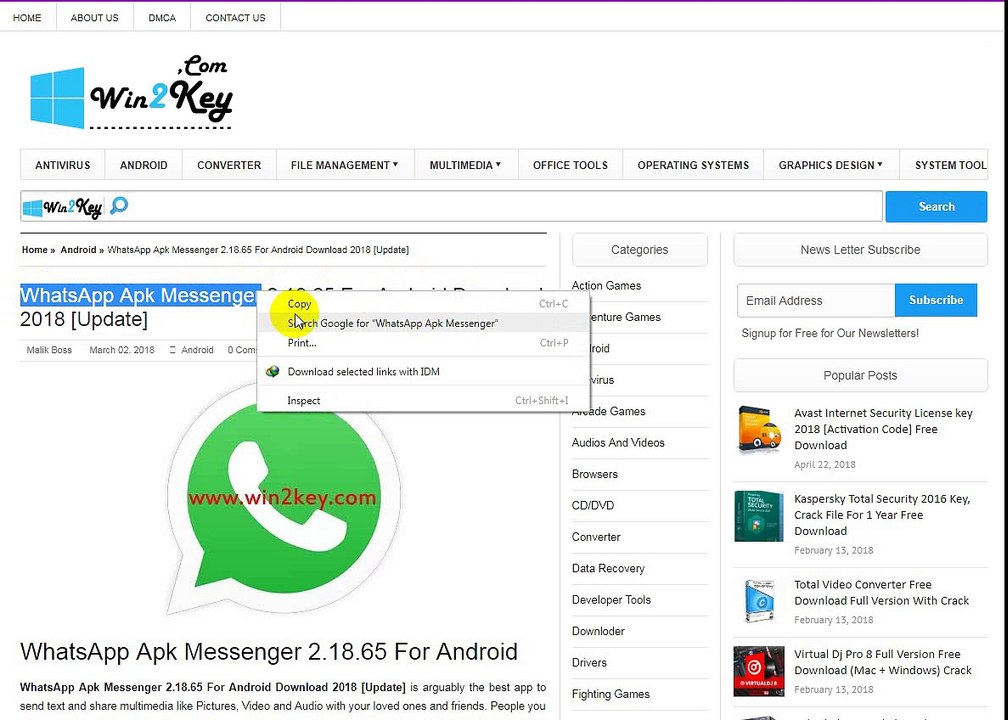Open Fighting Games category
The image size is (1008, 720).
611,694
